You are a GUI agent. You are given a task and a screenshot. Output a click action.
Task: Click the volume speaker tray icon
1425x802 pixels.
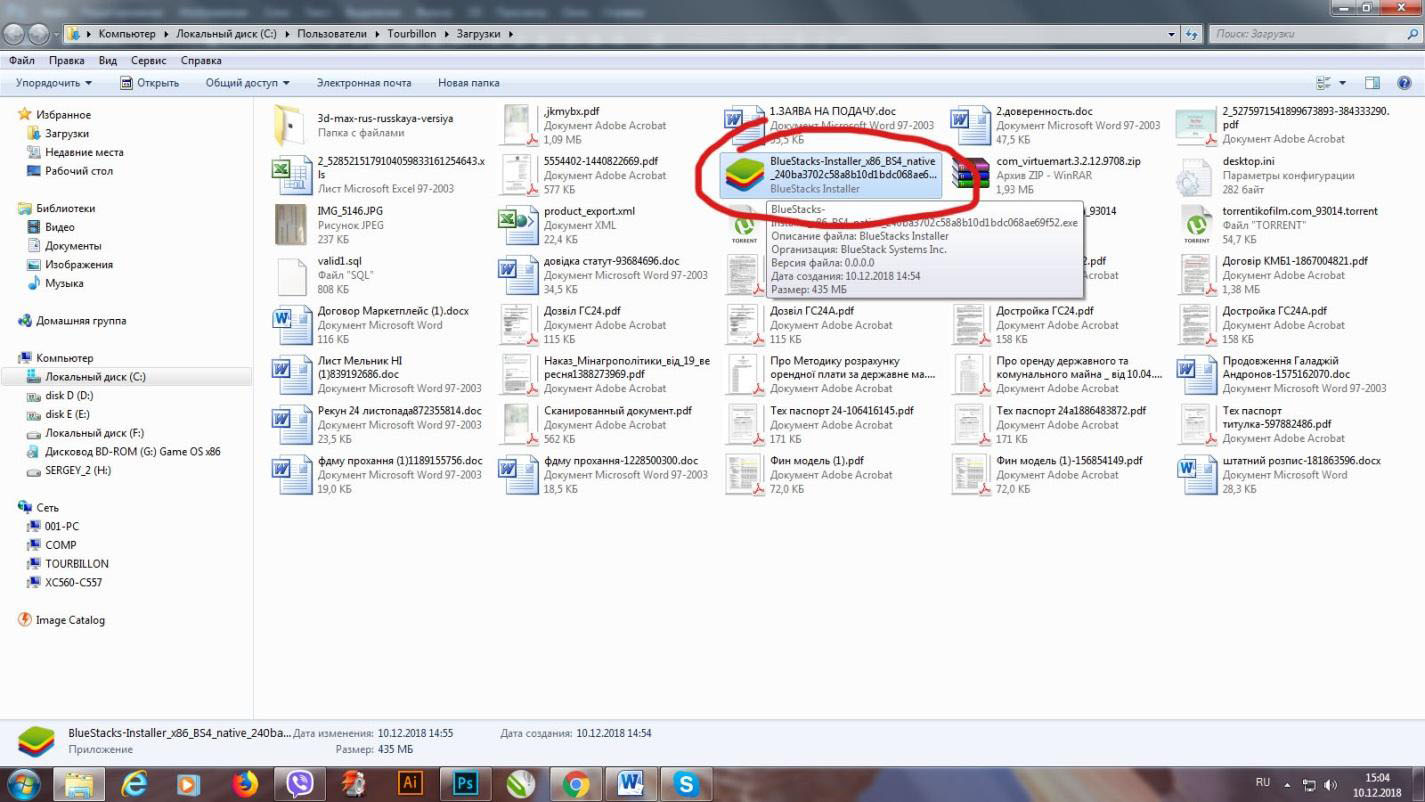coord(1331,785)
